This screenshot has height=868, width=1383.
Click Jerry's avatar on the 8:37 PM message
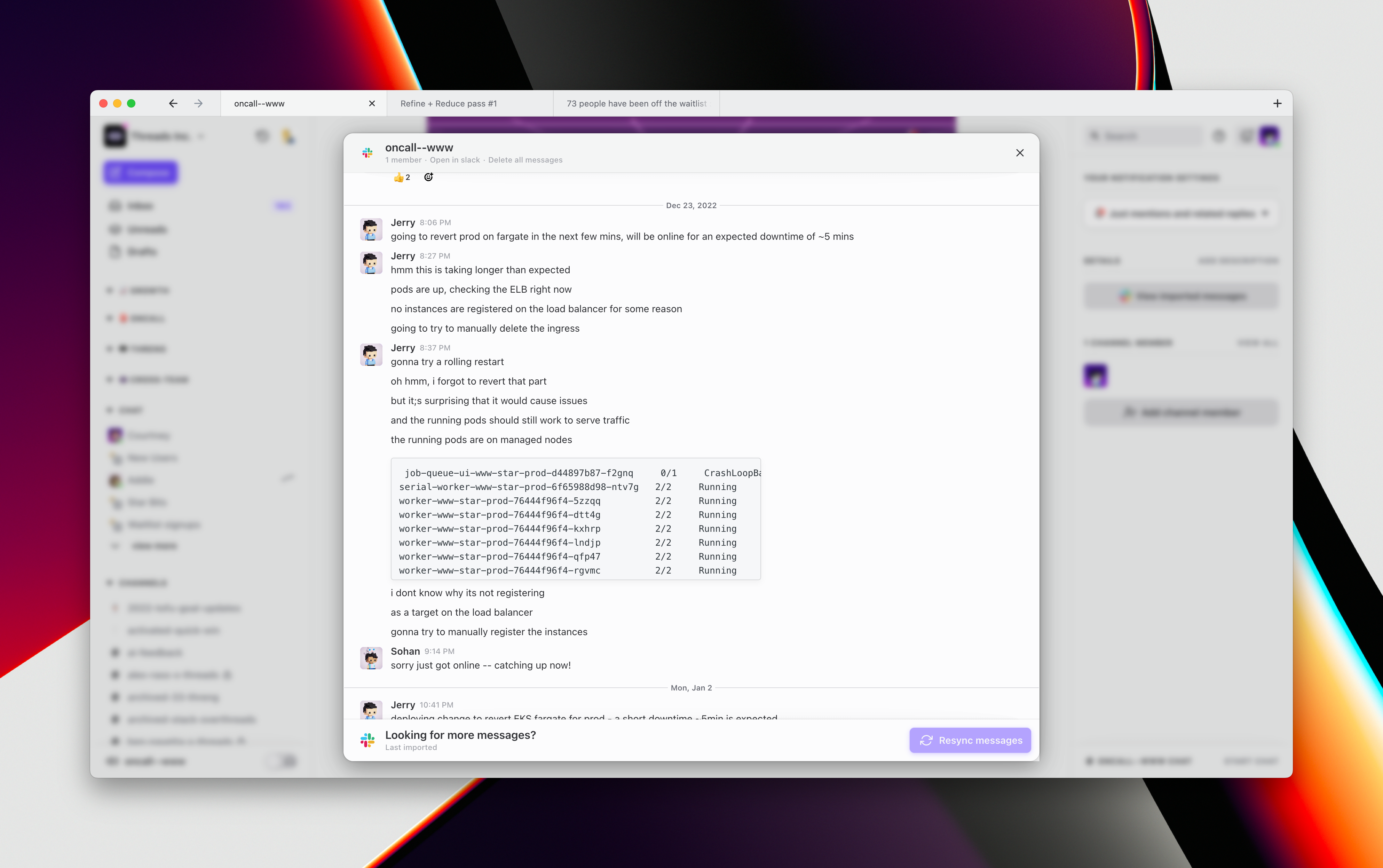371,355
